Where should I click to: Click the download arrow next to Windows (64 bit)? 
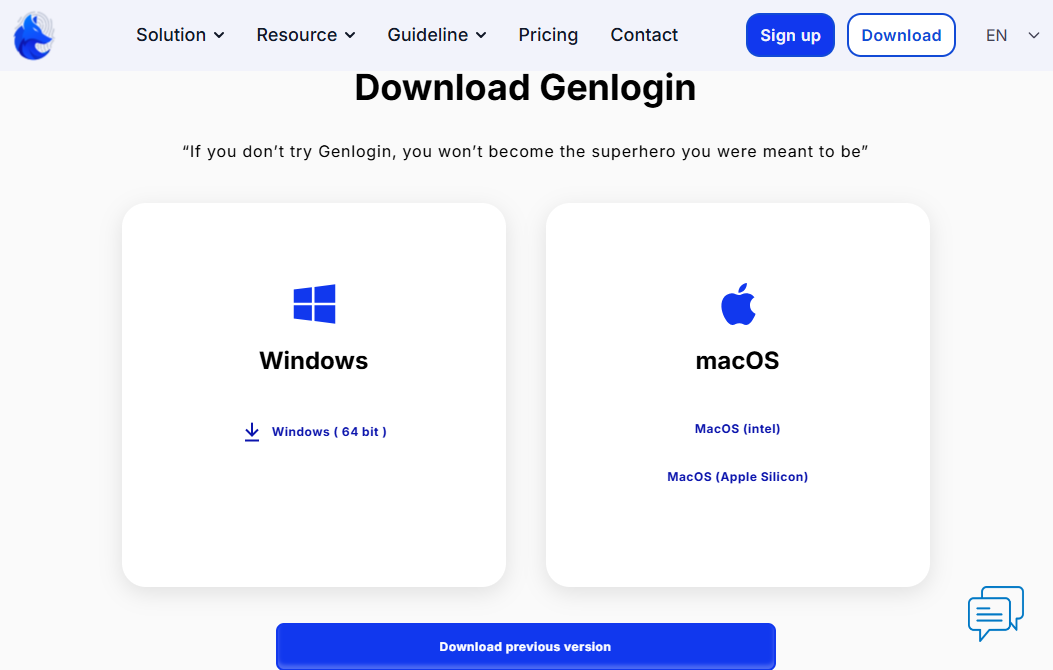tap(251, 431)
